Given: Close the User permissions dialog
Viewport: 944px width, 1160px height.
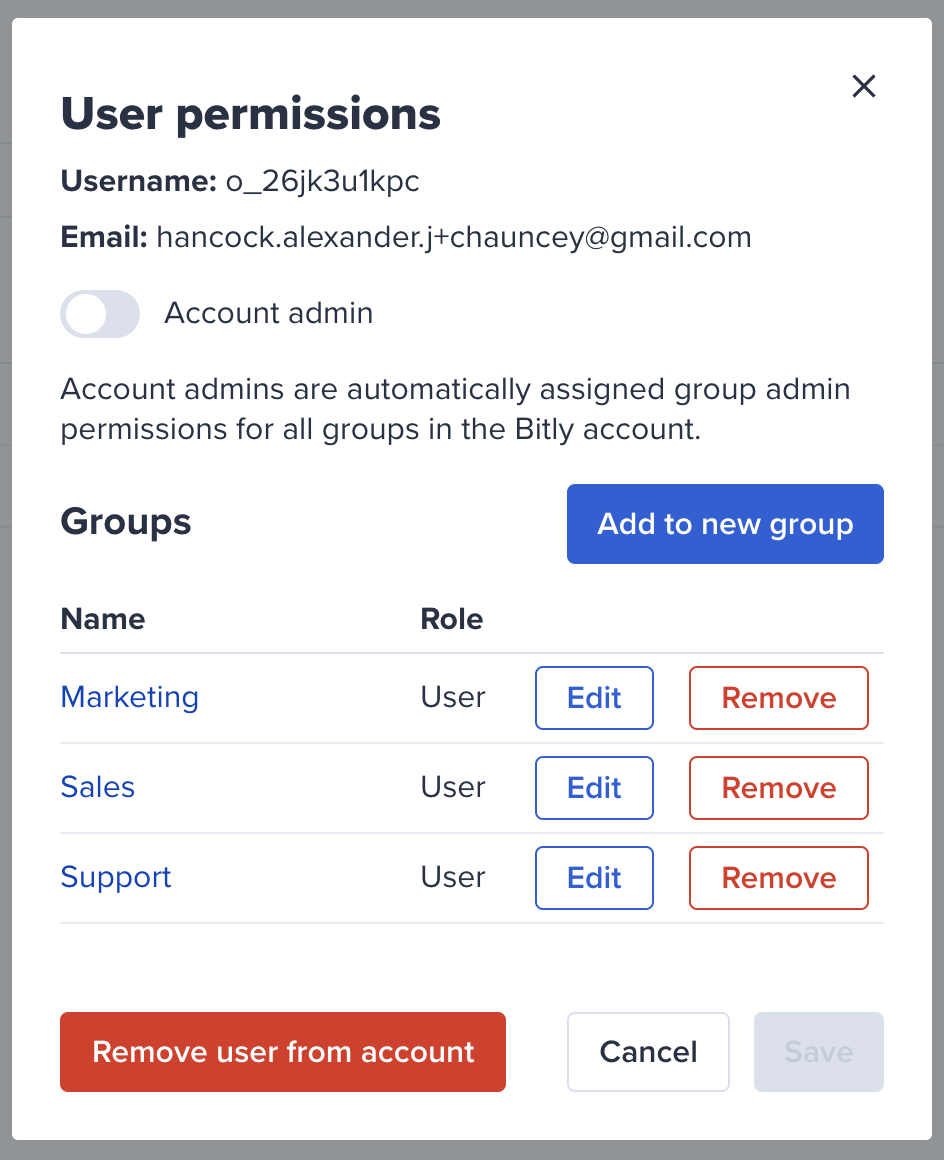Looking at the screenshot, I should 863,86.
